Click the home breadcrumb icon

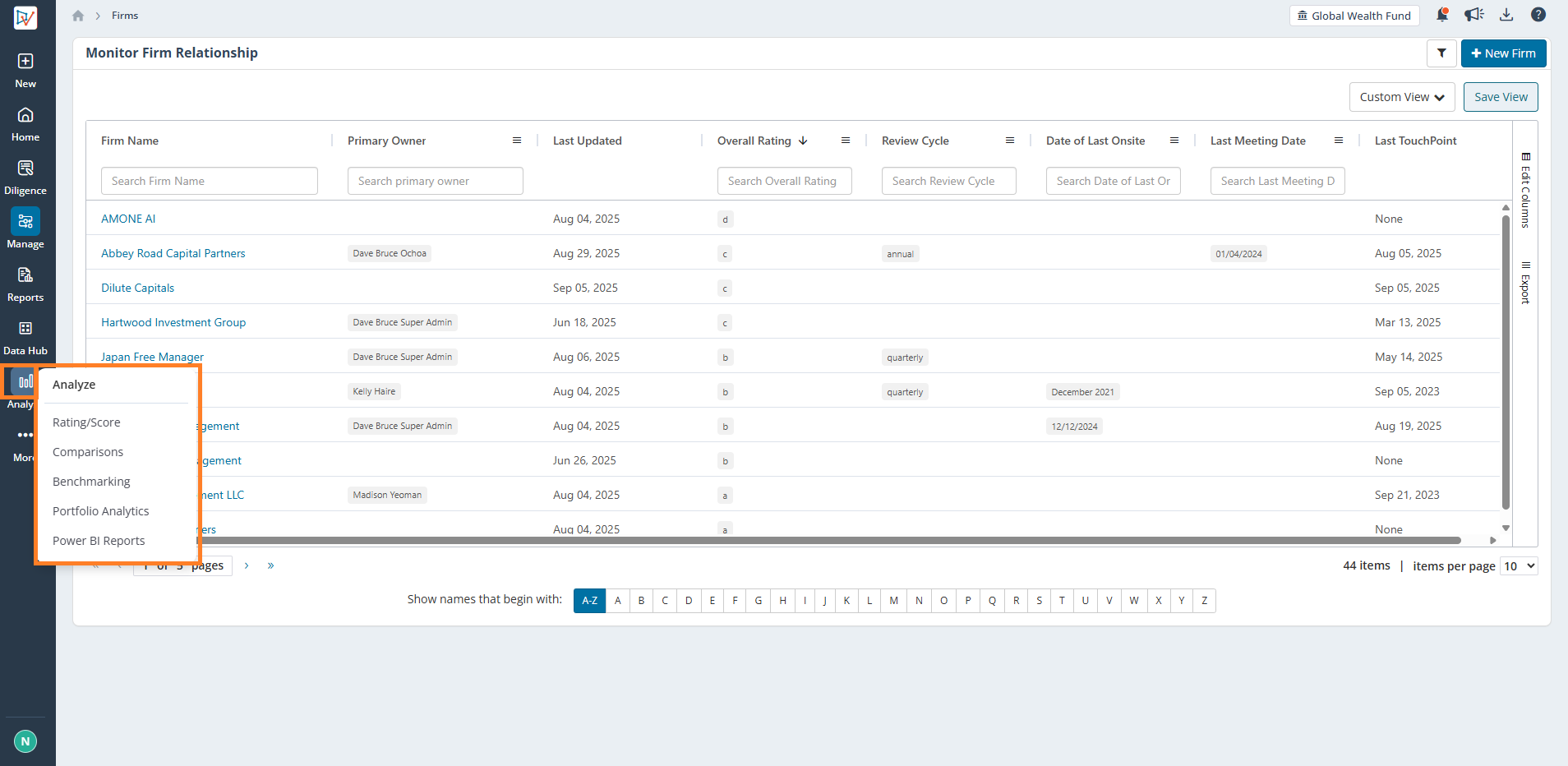(78, 16)
